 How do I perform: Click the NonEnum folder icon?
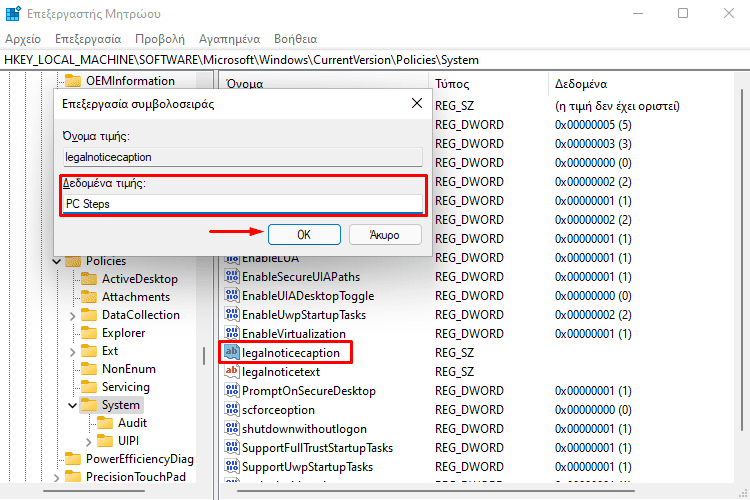[89, 368]
